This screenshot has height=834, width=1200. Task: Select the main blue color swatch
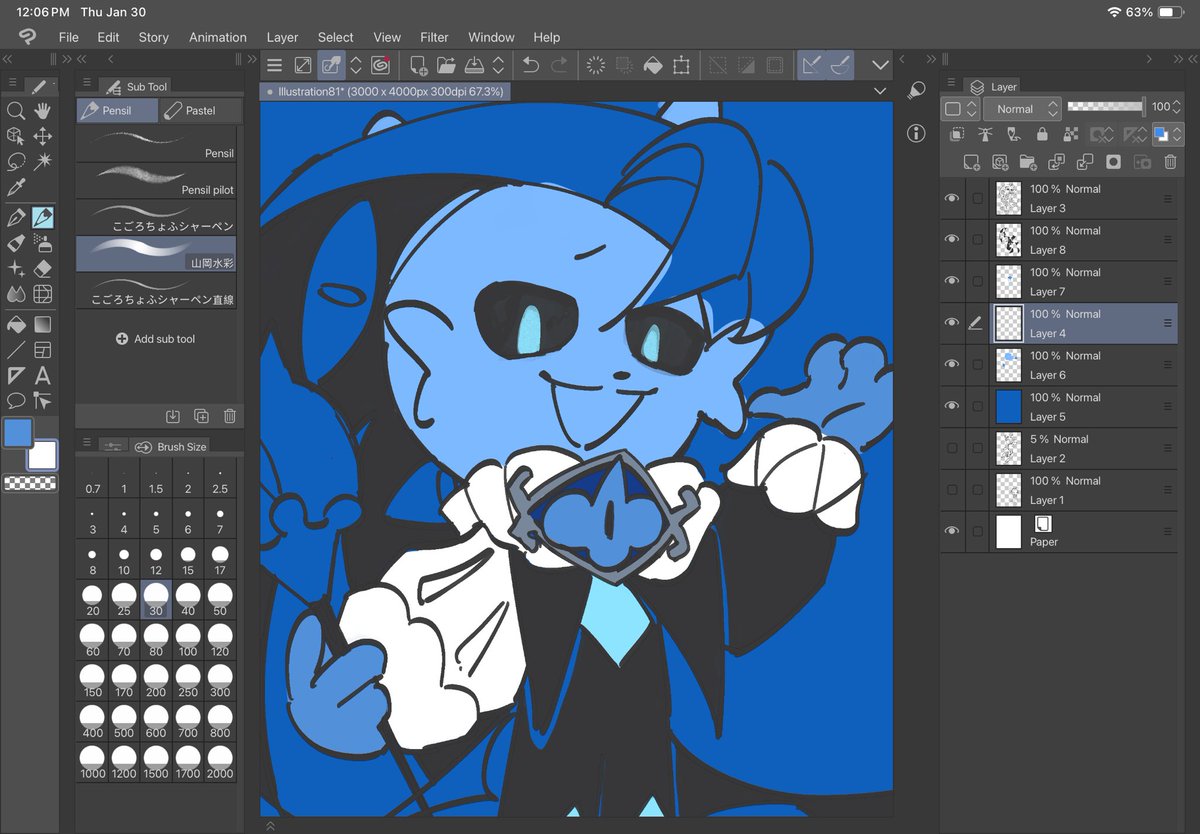tap(19, 434)
